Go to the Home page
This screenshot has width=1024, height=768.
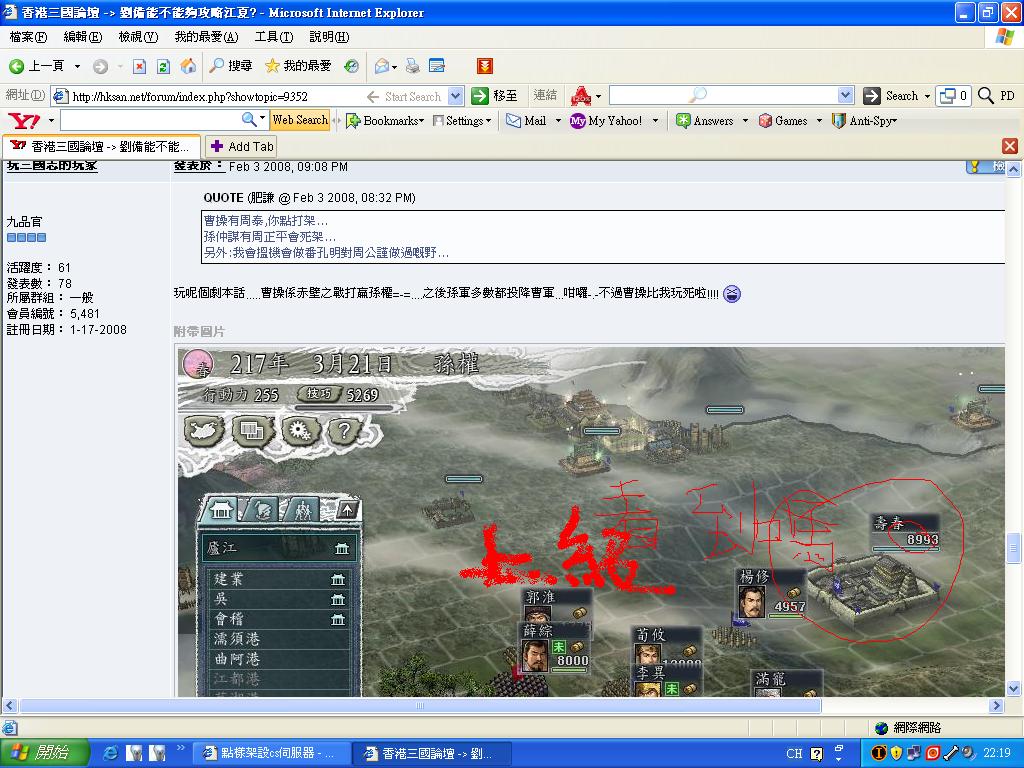[x=188, y=66]
